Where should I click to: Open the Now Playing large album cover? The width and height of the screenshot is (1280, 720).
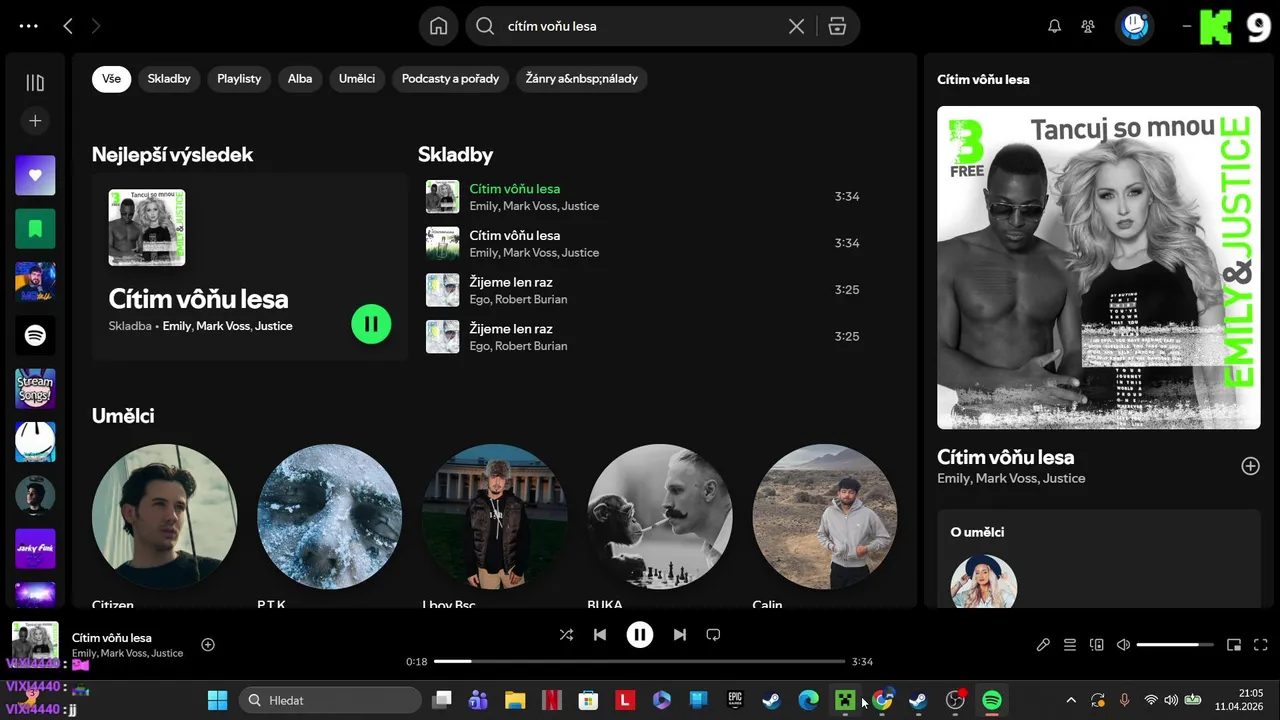click(x=1099, y=268)
